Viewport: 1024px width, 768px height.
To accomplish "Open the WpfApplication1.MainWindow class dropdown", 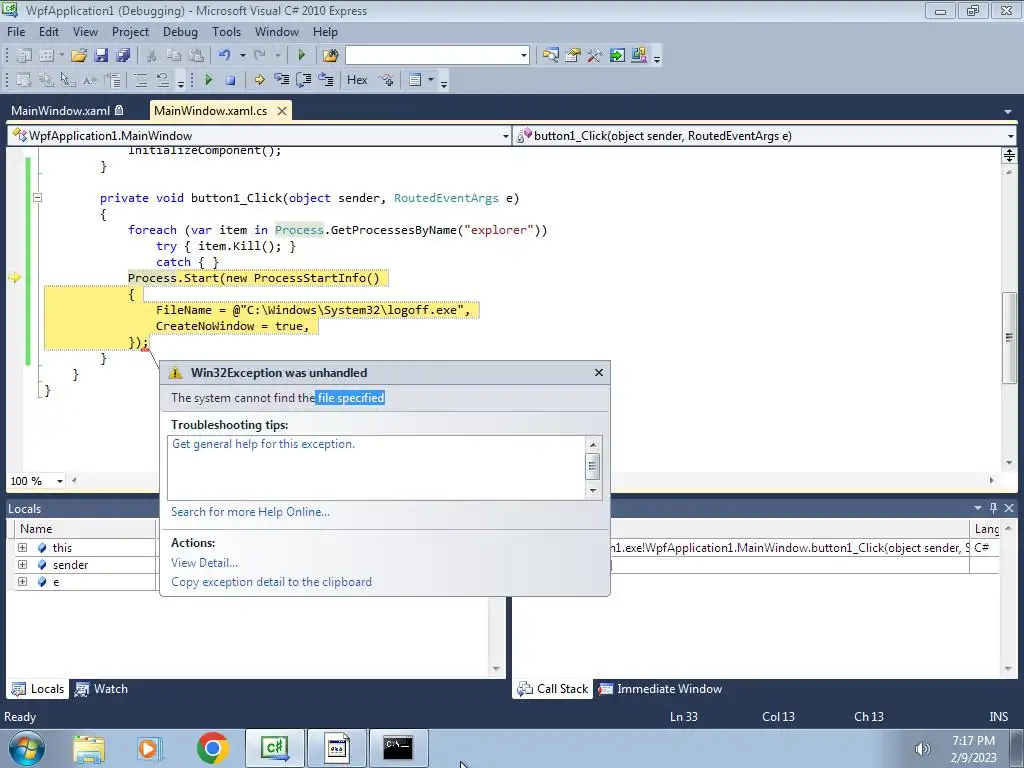I will point(505,136).
